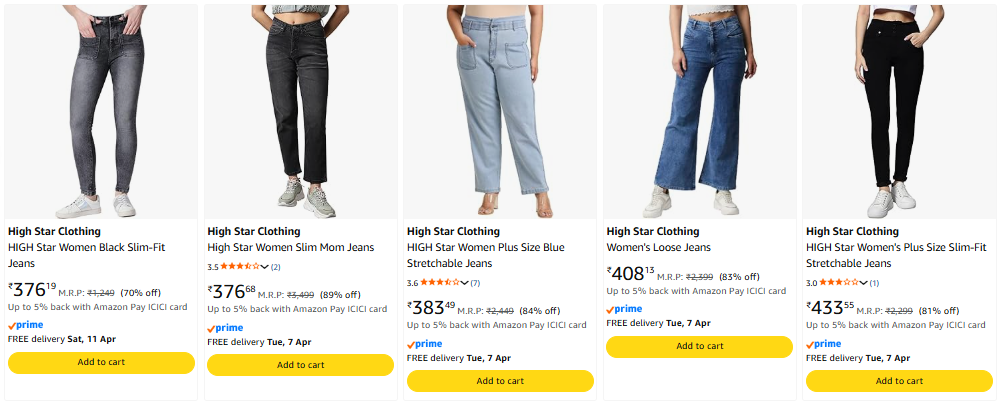998x405 pixels.
Task: Expand rating chevron for Plus Size Slim-Fit Jeans
Action: point(864,283)
